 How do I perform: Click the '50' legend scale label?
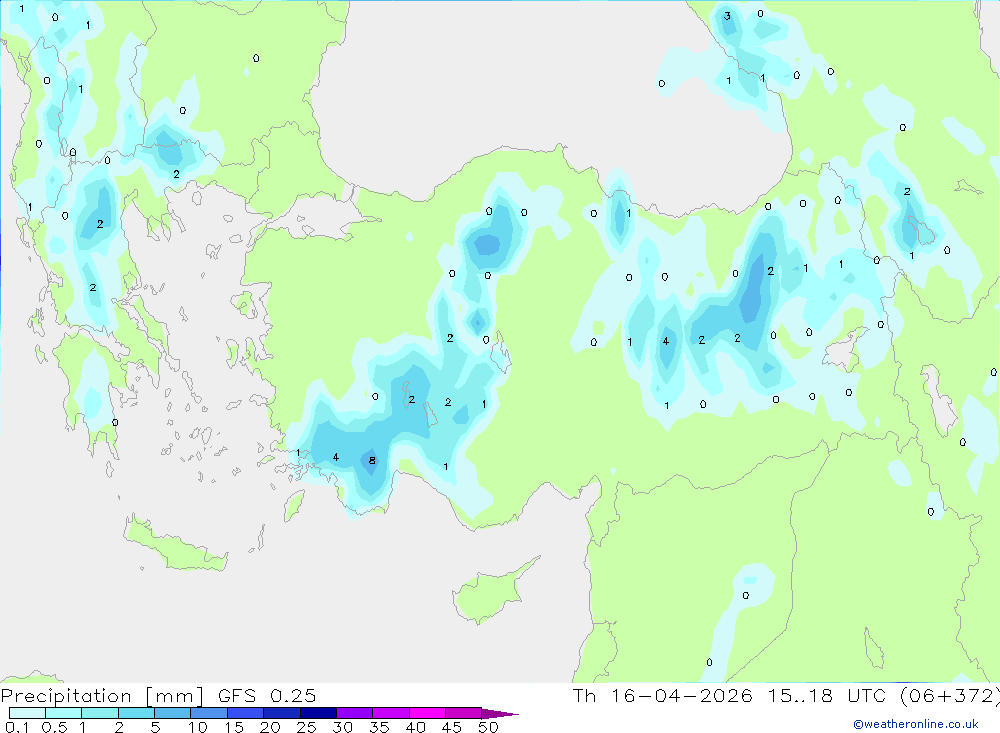click(x=488, y=727)
